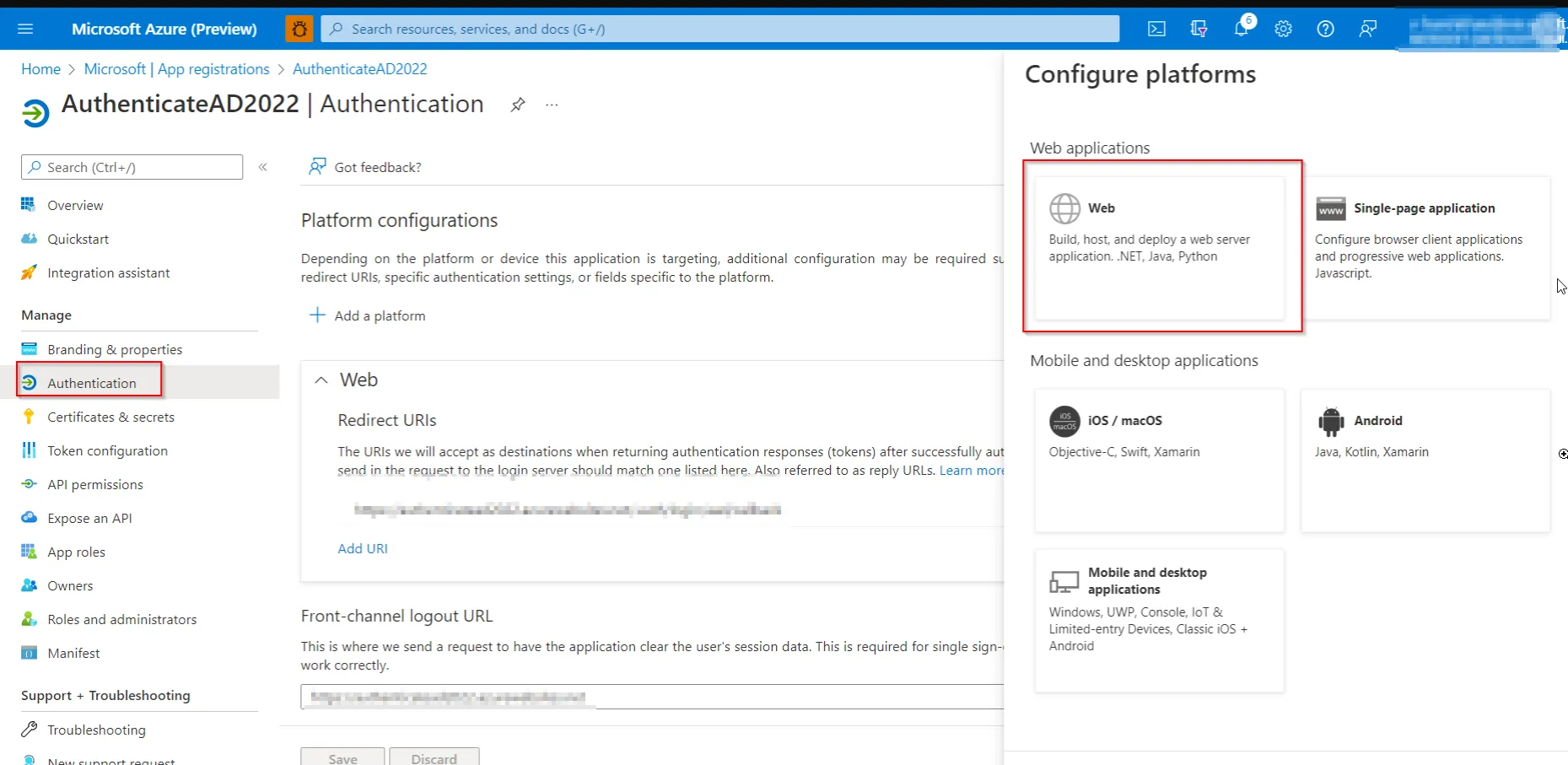Click the sidebar Search (Ctrl+/) box

pos(132,167)
